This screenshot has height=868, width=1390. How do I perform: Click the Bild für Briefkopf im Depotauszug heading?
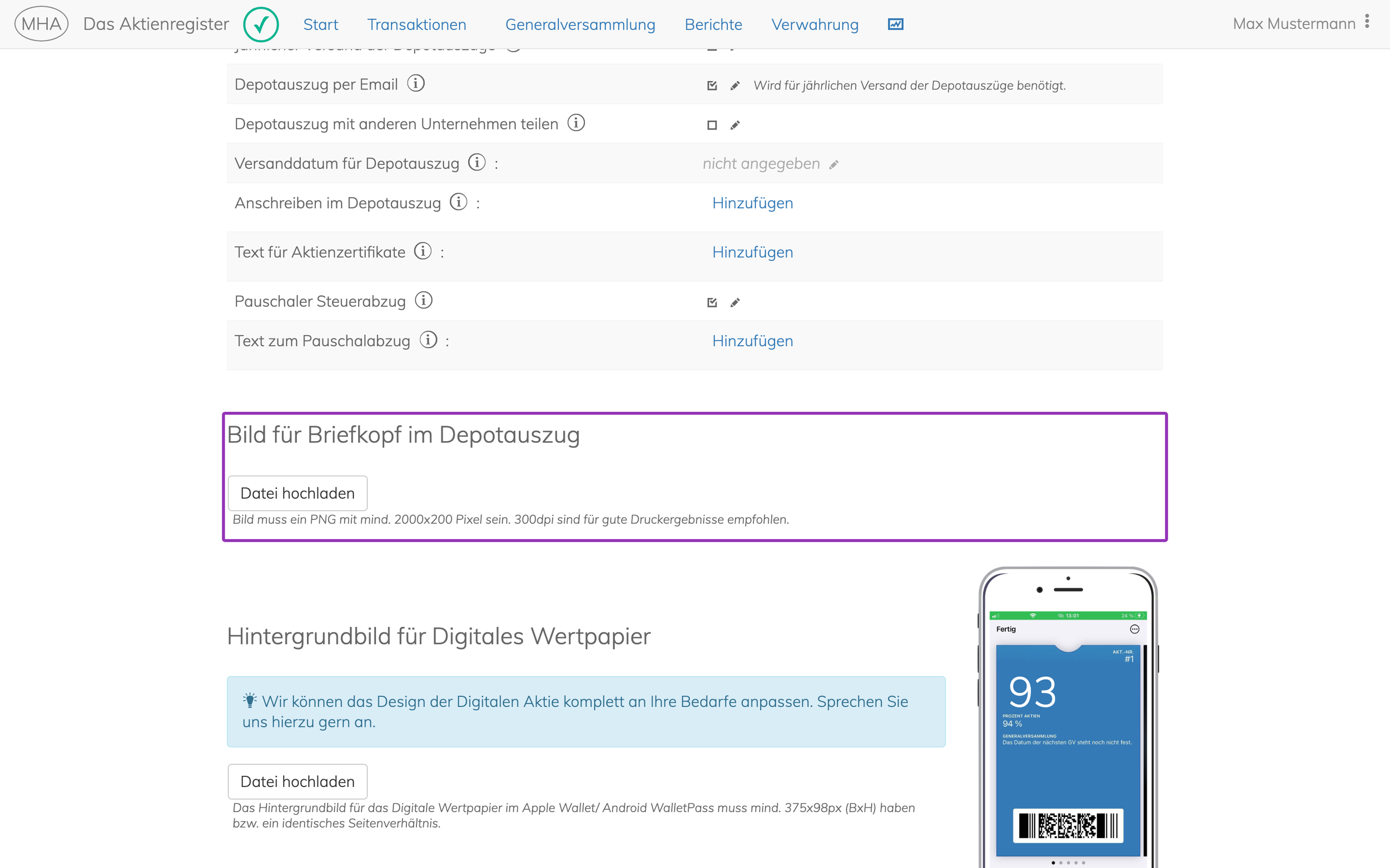pos(403,435)
